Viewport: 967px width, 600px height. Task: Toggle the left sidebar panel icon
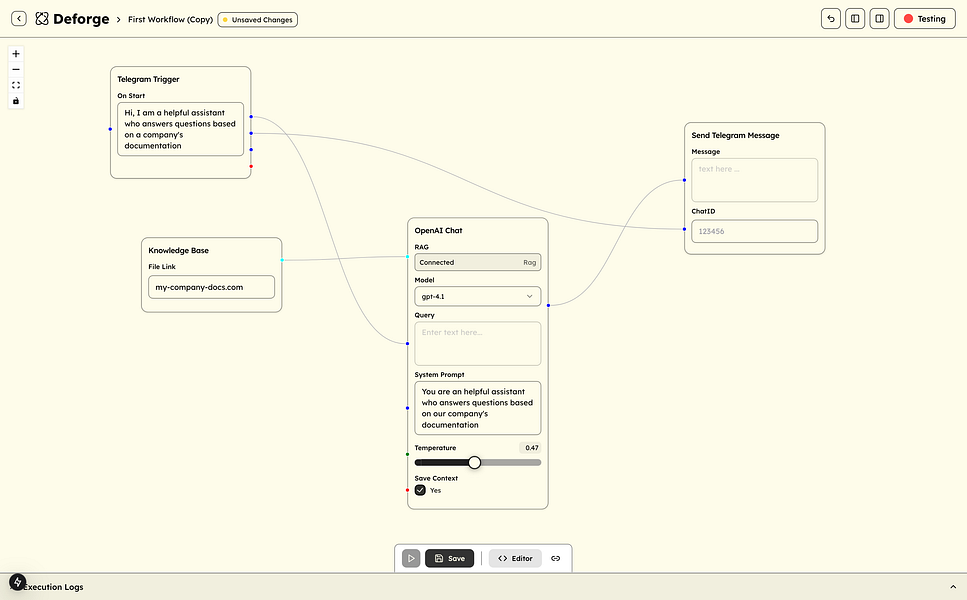855,18
